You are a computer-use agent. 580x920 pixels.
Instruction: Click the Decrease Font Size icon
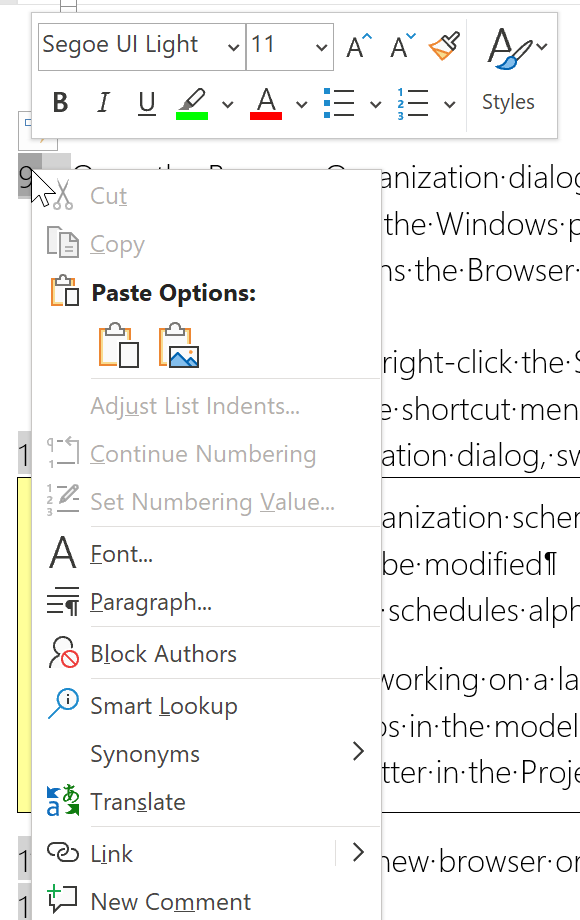403,46
